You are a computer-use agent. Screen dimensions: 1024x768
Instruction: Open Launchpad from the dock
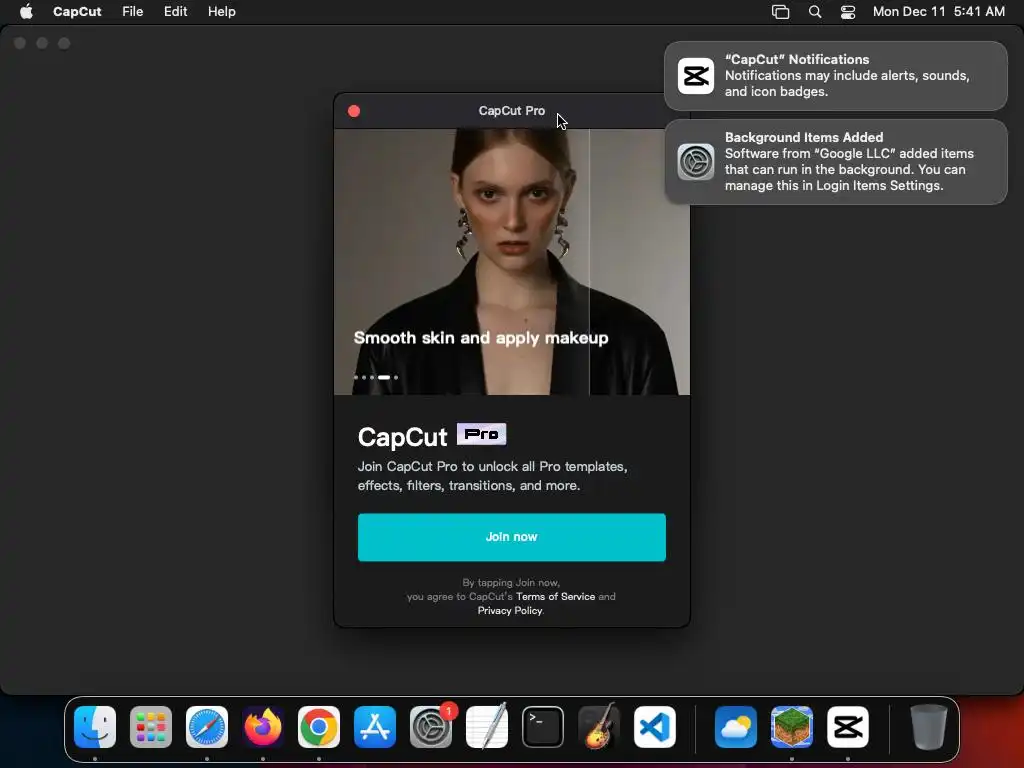(x=151, y=726)
